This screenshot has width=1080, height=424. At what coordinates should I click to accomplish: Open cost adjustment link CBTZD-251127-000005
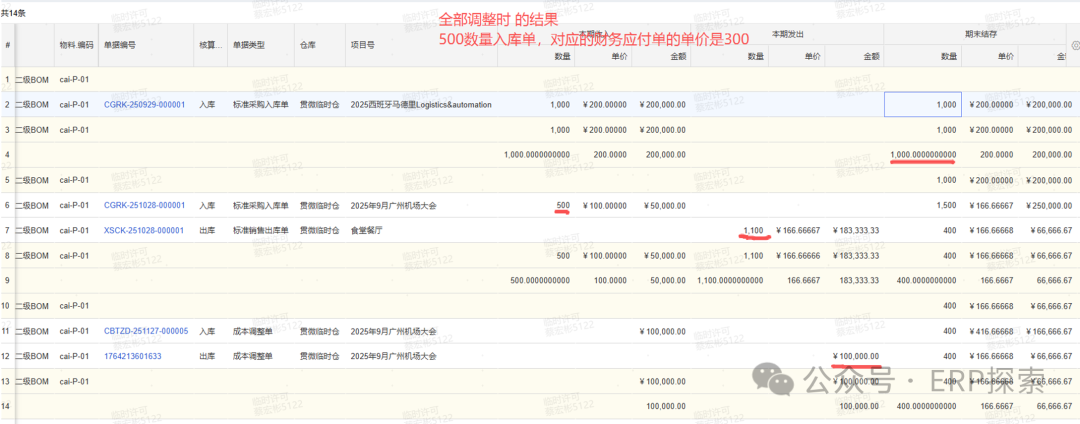(145, 331)
